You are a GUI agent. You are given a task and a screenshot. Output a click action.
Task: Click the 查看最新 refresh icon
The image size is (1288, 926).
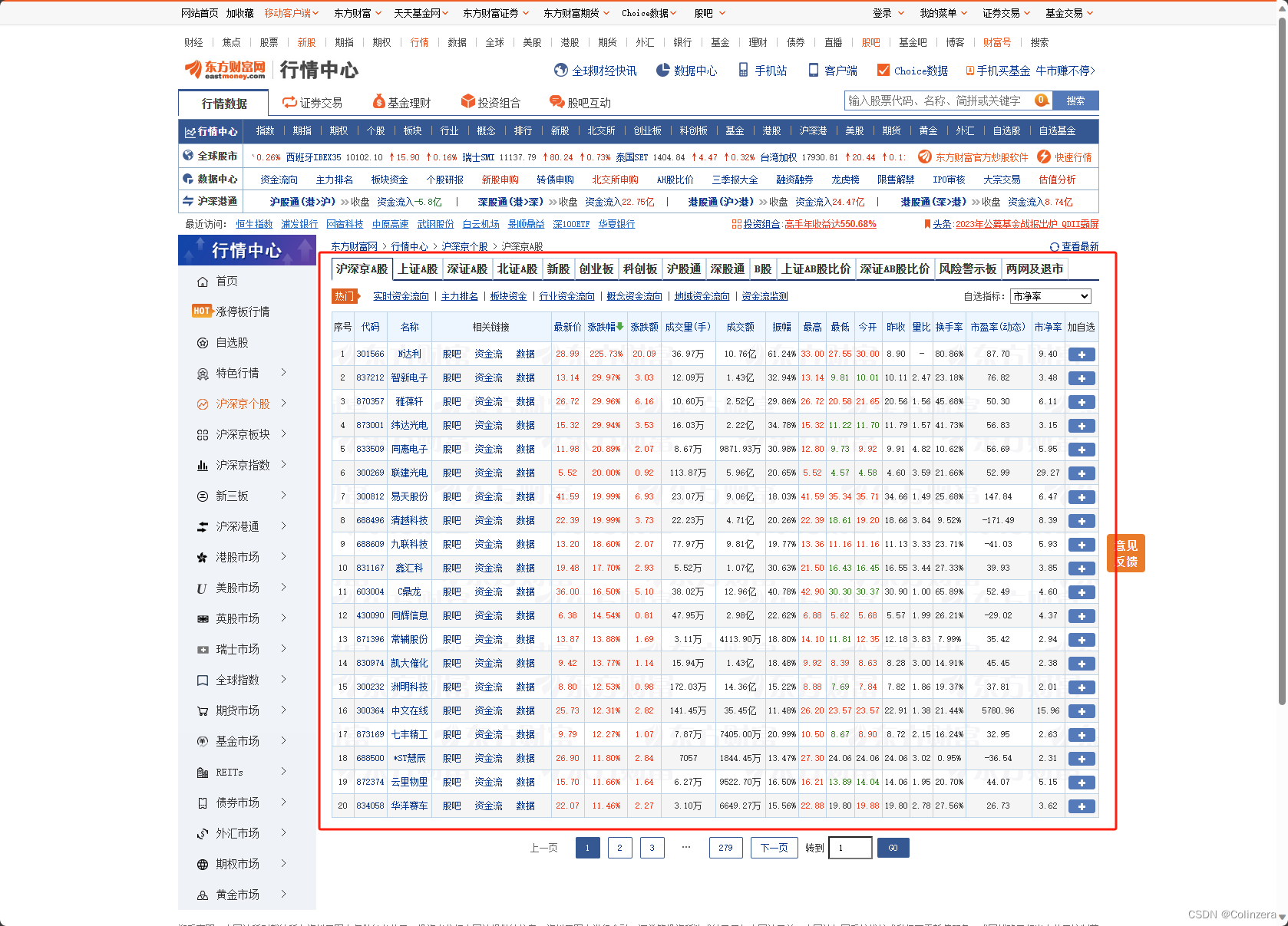coord(1055,247)
